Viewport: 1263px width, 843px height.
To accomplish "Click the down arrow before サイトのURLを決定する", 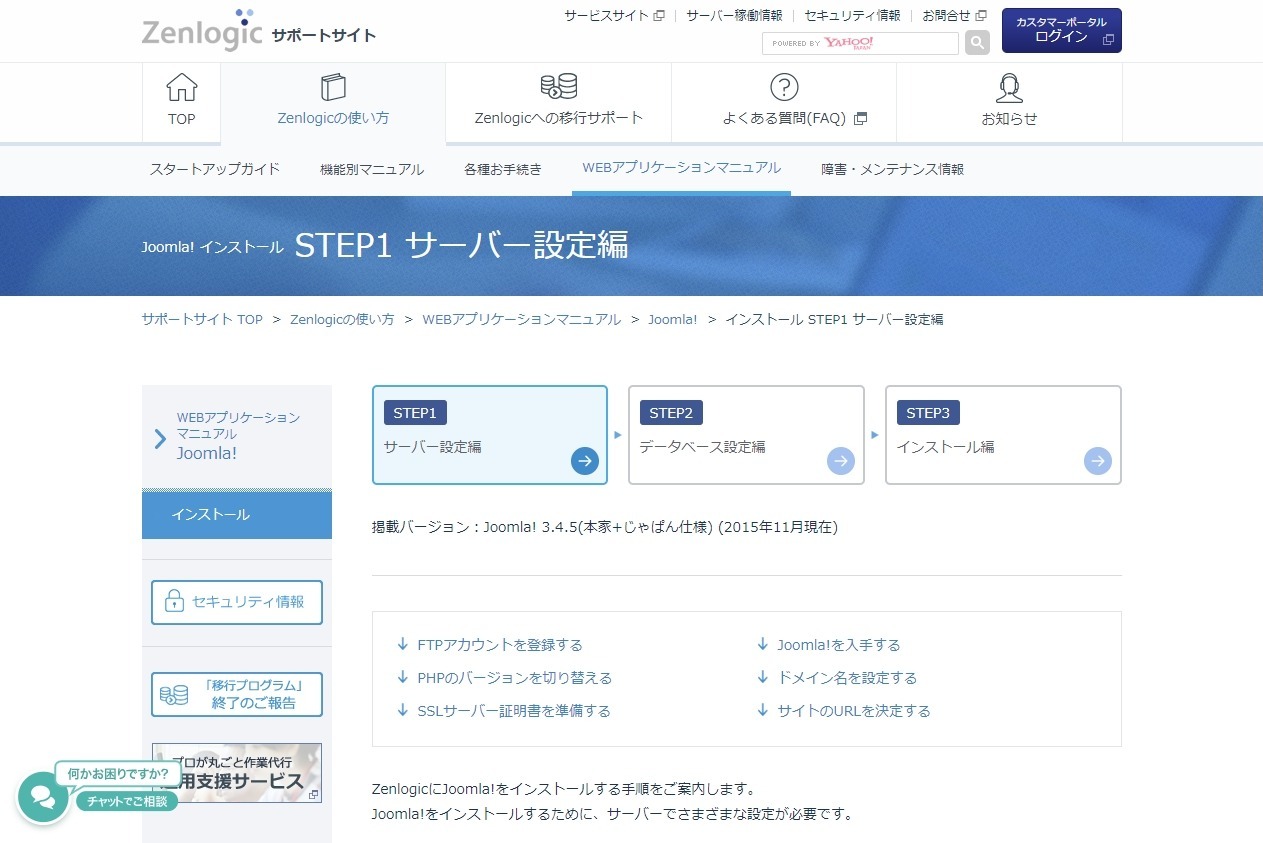I will [763, 710].
